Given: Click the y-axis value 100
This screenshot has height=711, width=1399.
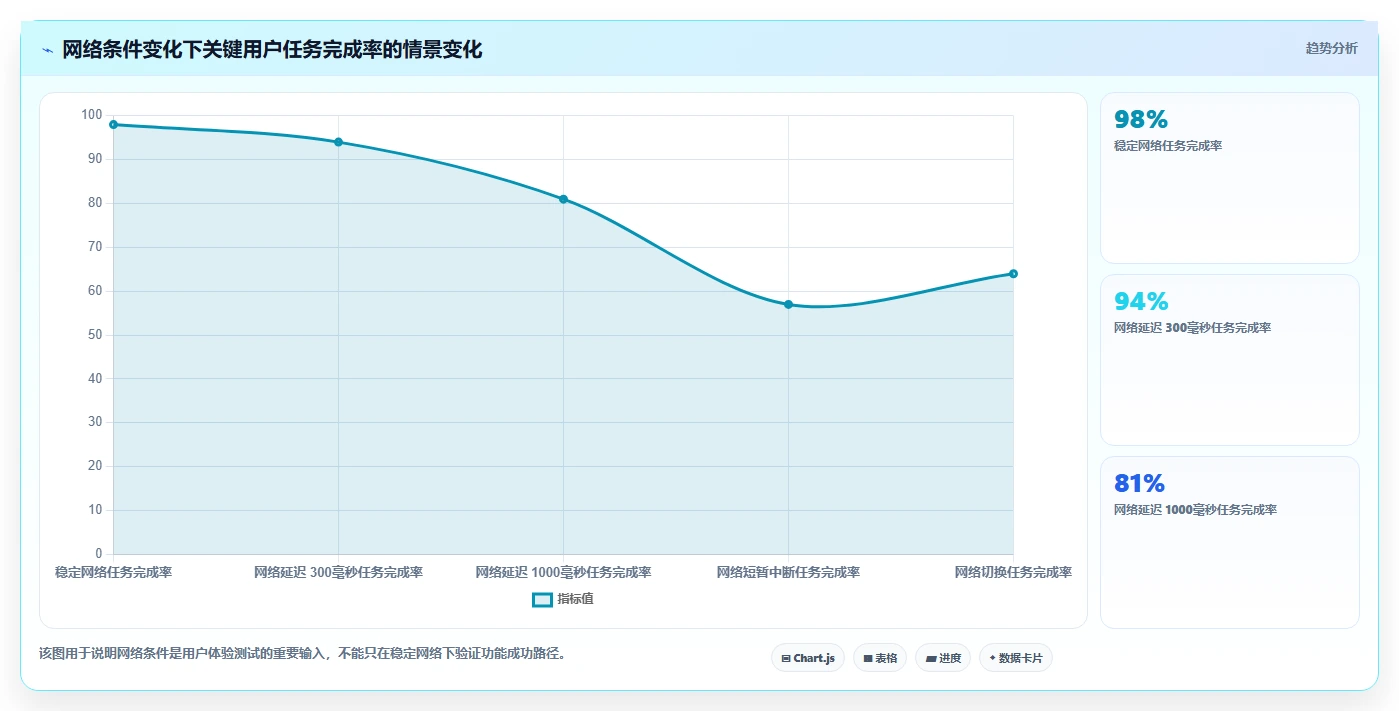Looking at the screenshot, I should (x=92, y=115).
